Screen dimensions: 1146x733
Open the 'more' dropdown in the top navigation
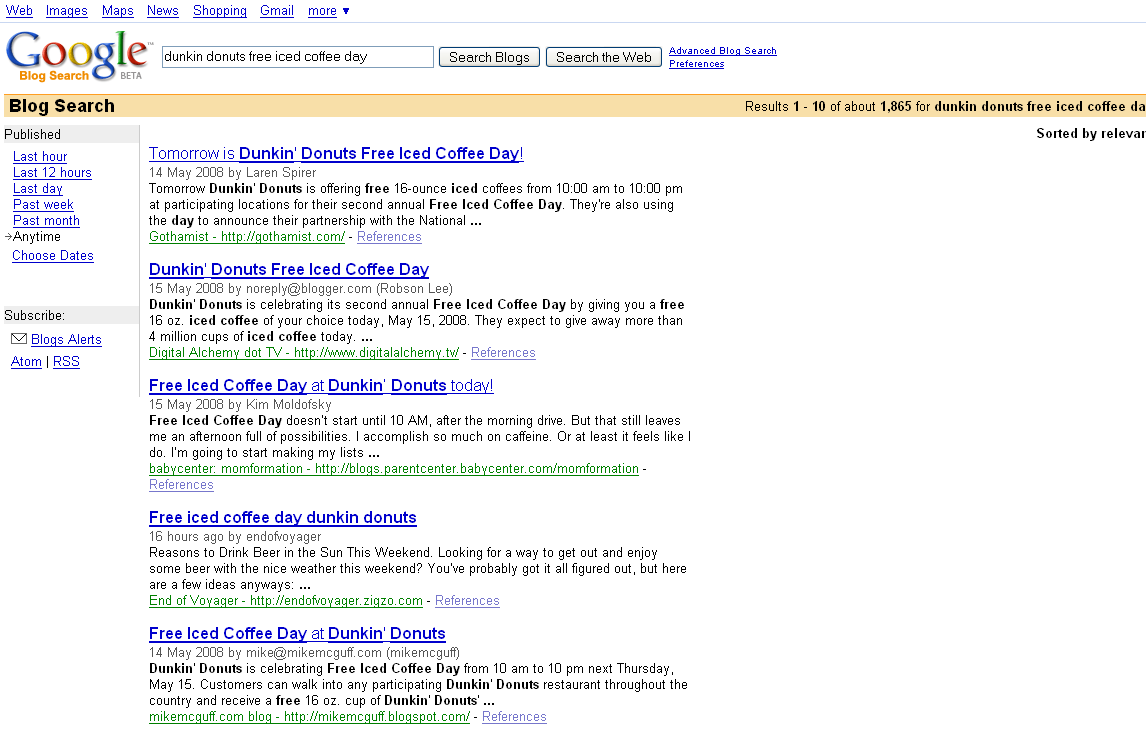pyautogui.click(x=328, y=11)
